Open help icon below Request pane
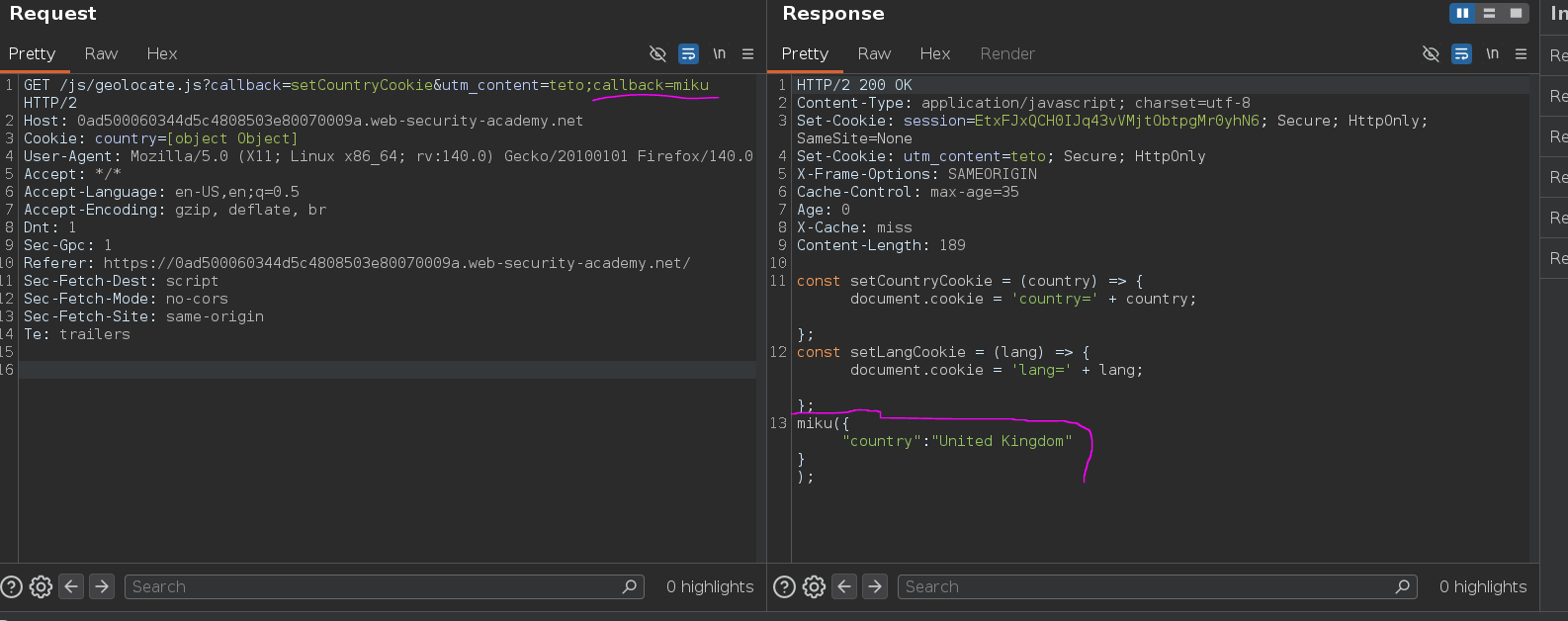 [12, 586]
